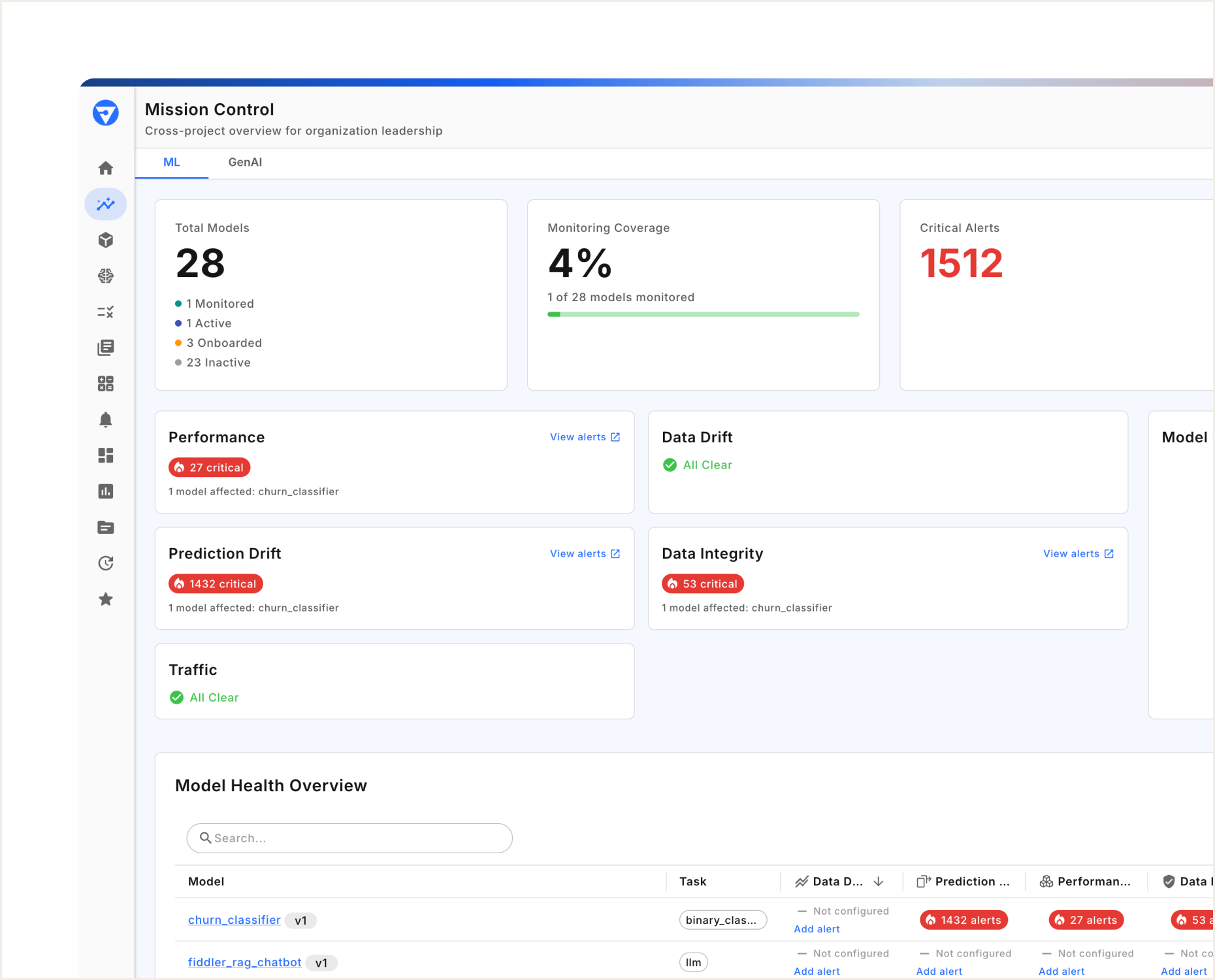Open the library stack sidebar icon
The height and width of the screenshot is (980, 1215).
click(105, 348)
